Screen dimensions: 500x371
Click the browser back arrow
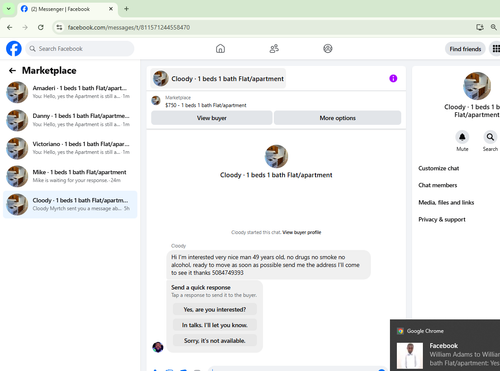point(10,27)
